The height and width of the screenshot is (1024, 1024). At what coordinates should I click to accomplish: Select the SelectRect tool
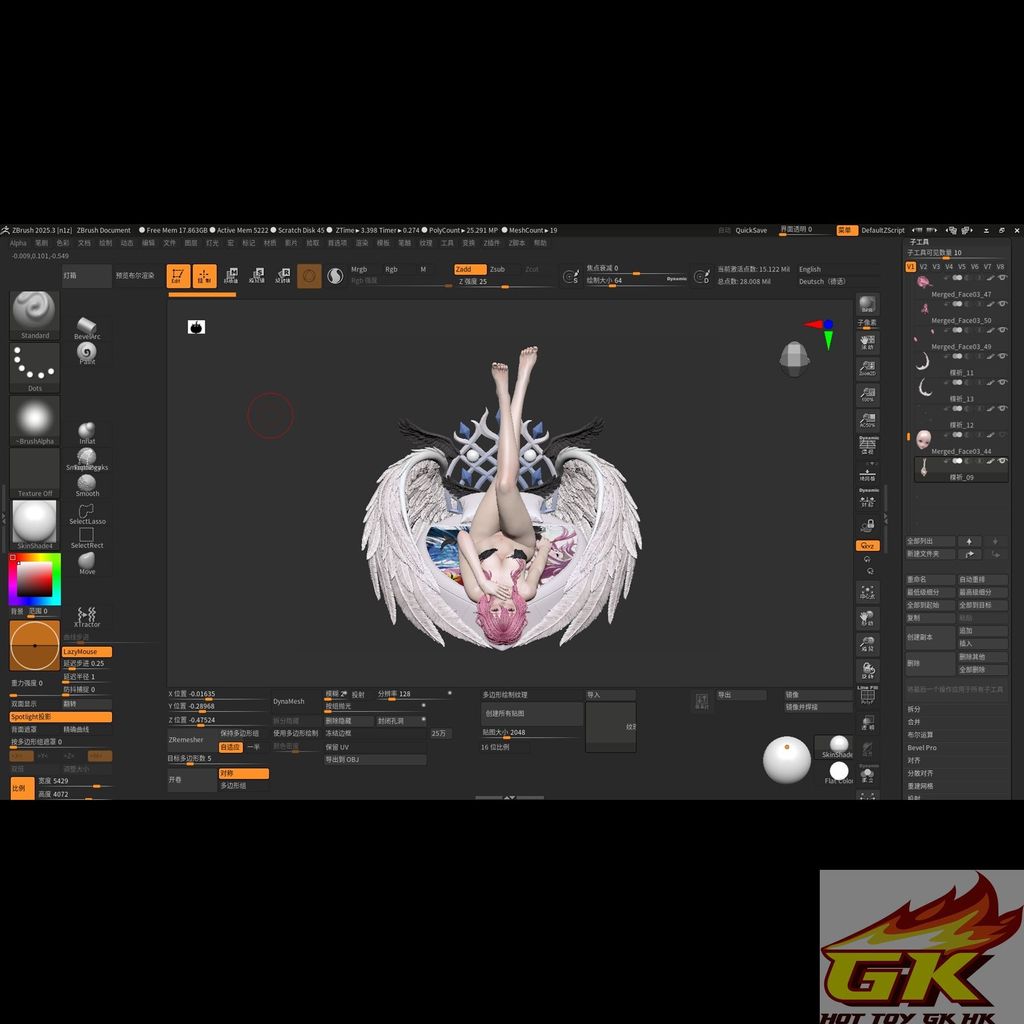pos(87,539)
